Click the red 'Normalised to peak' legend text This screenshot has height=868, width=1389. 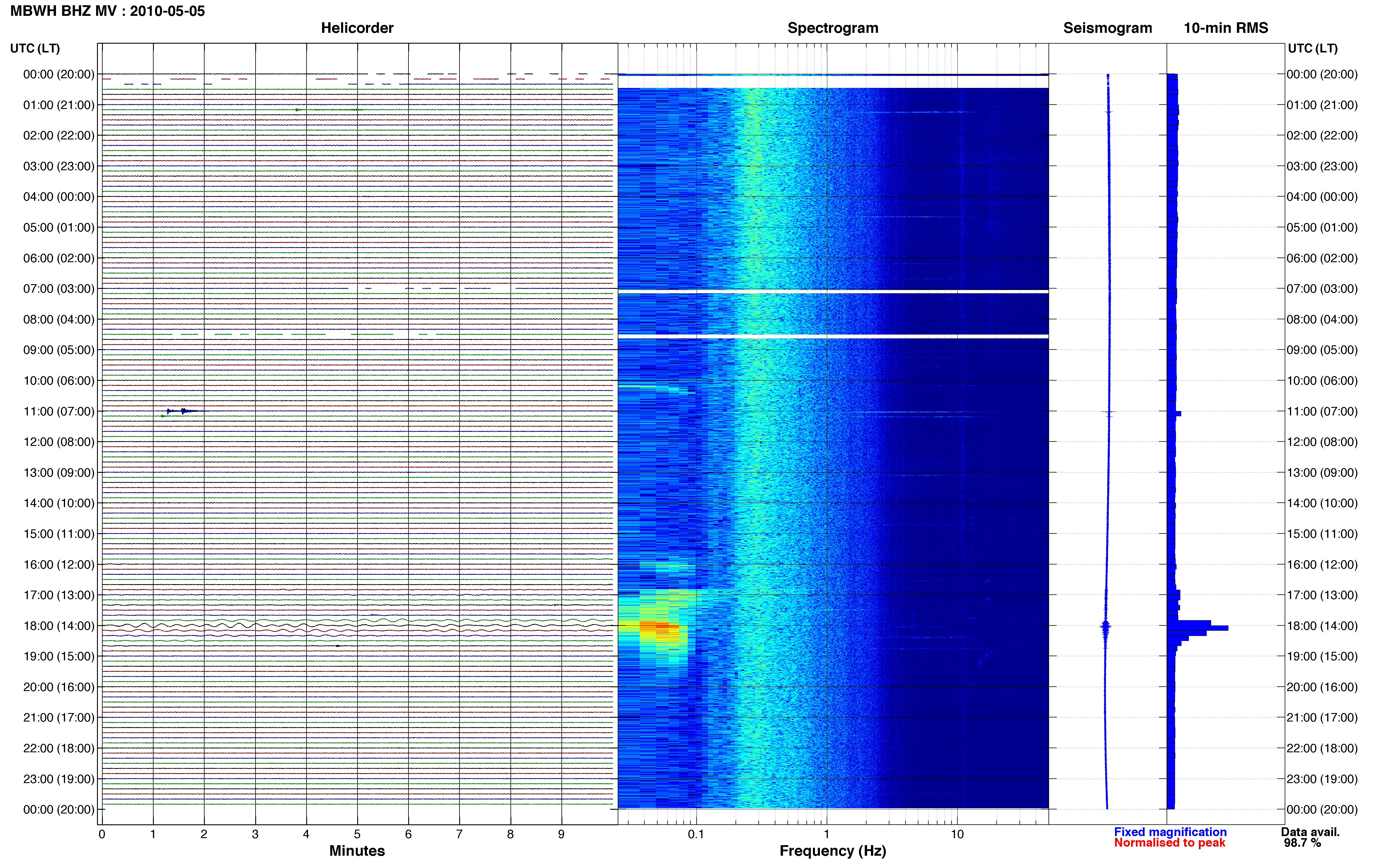pyautogui.click(x=1169, y=843)
